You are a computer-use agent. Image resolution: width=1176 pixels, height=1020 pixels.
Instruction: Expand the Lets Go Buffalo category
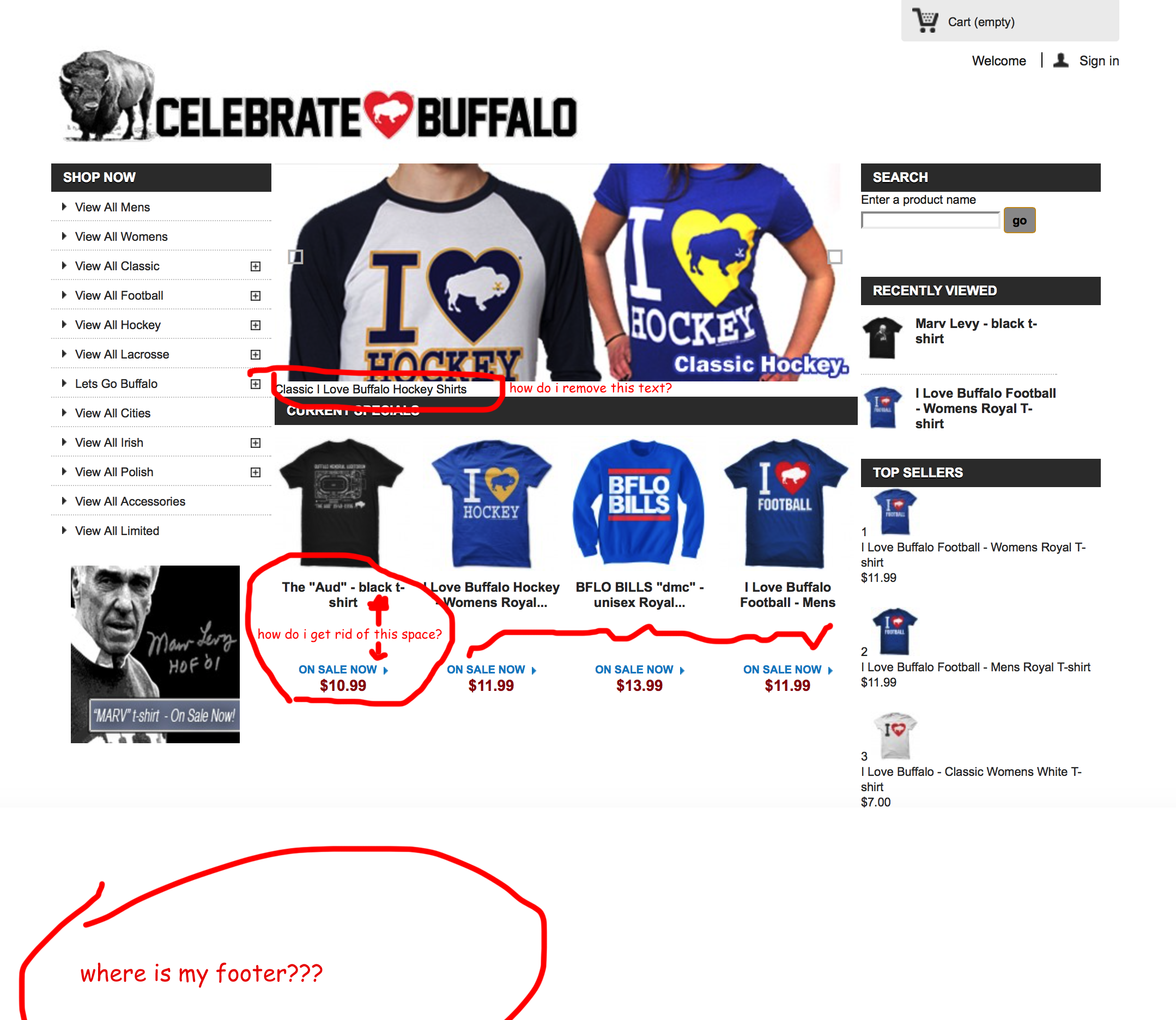[x=256, y=384]
